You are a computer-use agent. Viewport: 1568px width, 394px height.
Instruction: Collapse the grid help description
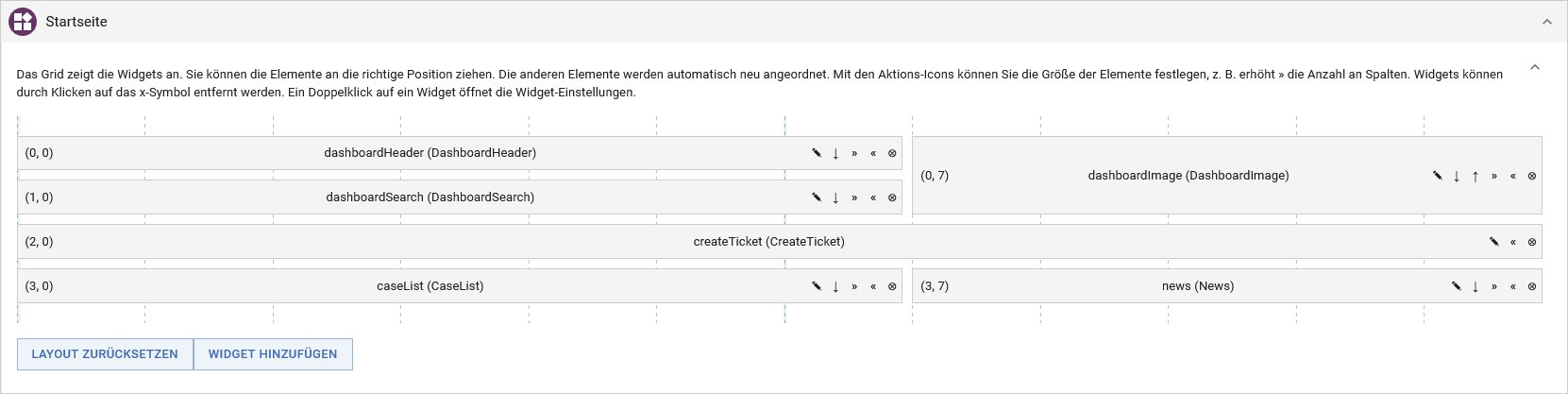point(1535,67)
